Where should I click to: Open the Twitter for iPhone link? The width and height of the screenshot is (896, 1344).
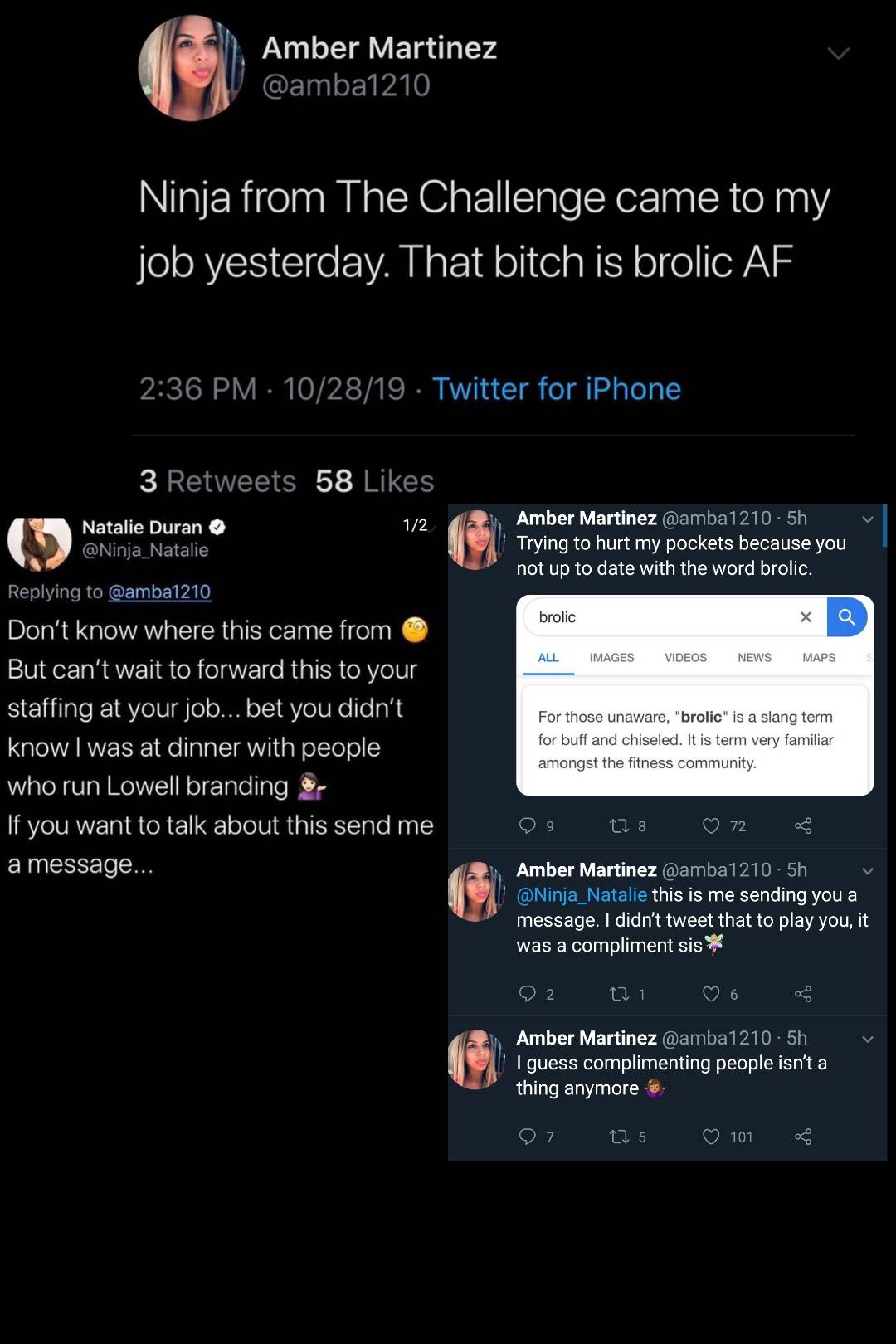(557, 387)
